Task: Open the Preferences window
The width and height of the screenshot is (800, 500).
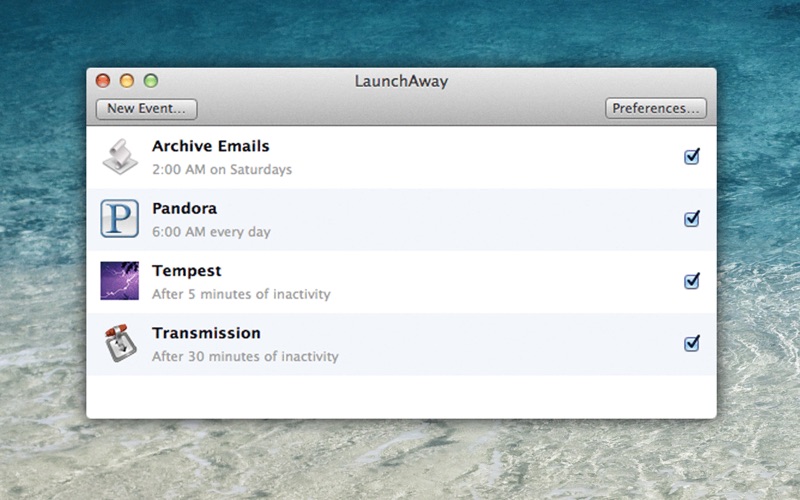Action: (656, 108)
